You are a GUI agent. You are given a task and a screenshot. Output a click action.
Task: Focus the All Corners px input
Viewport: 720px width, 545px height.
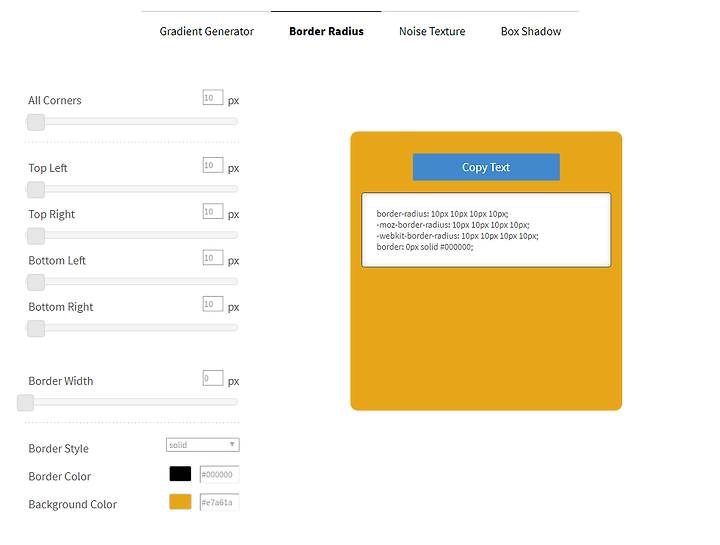(x=213, y=98)
